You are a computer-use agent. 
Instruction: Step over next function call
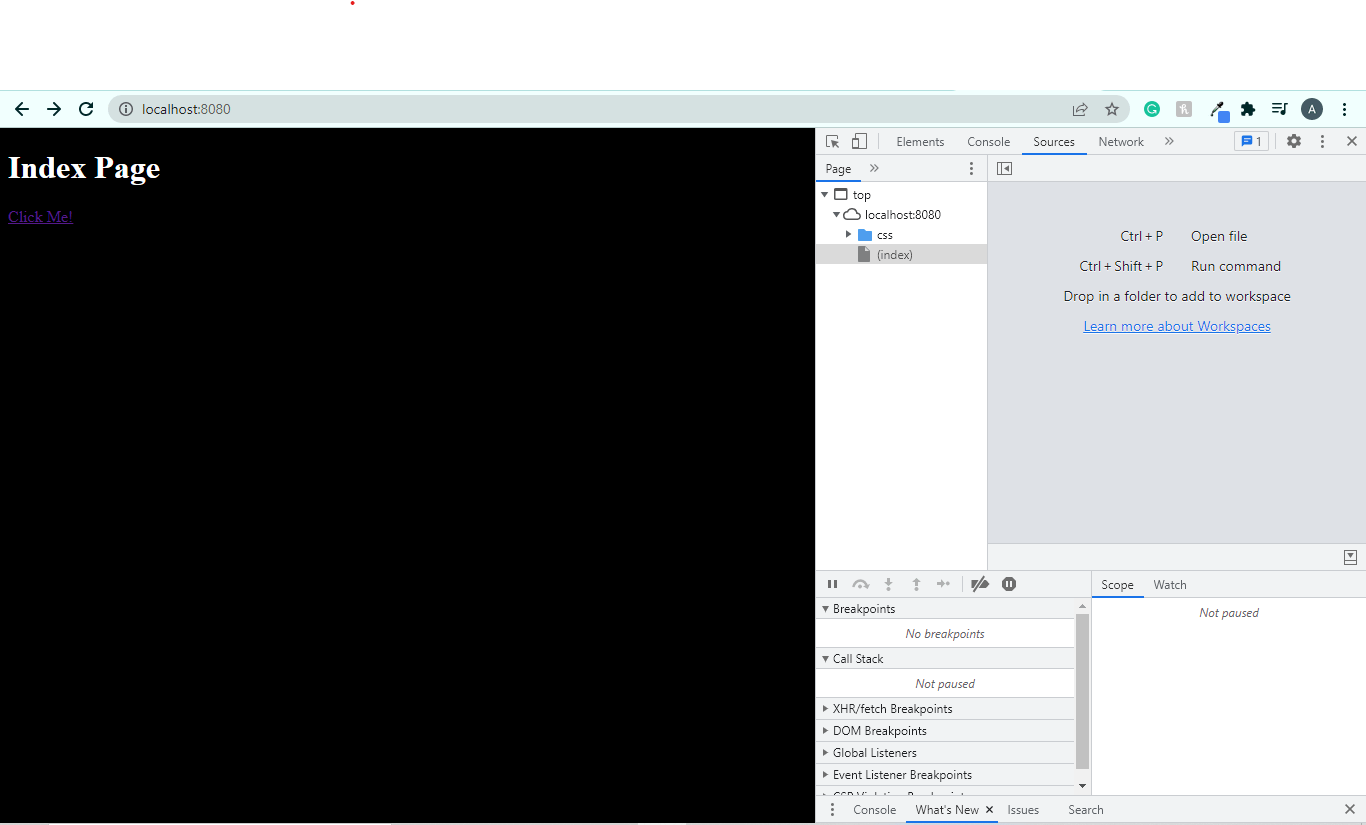860,584
